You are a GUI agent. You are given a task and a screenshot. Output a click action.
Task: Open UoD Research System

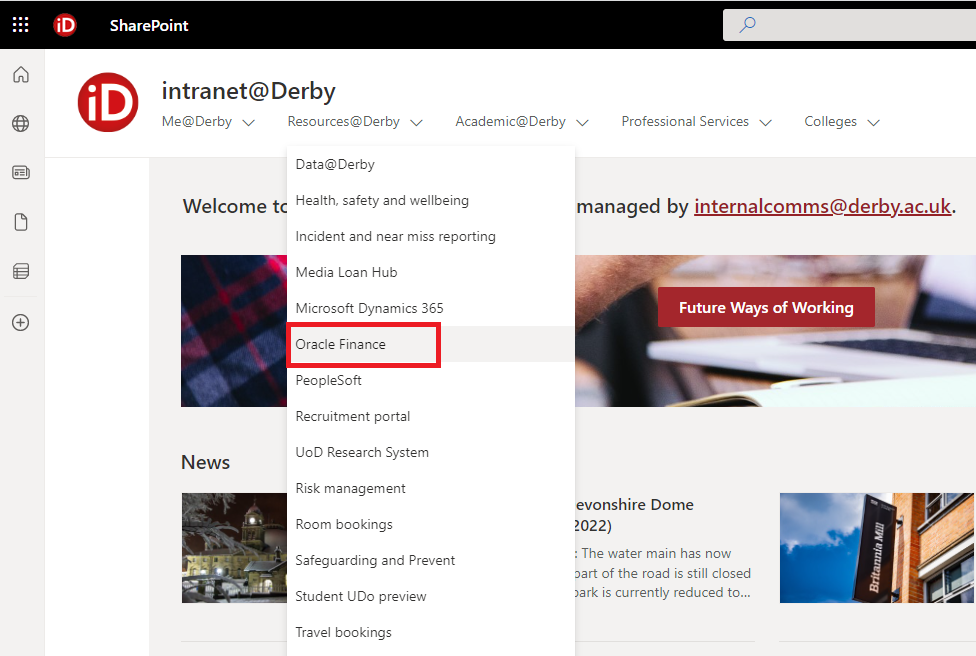(x=431, y=452)
